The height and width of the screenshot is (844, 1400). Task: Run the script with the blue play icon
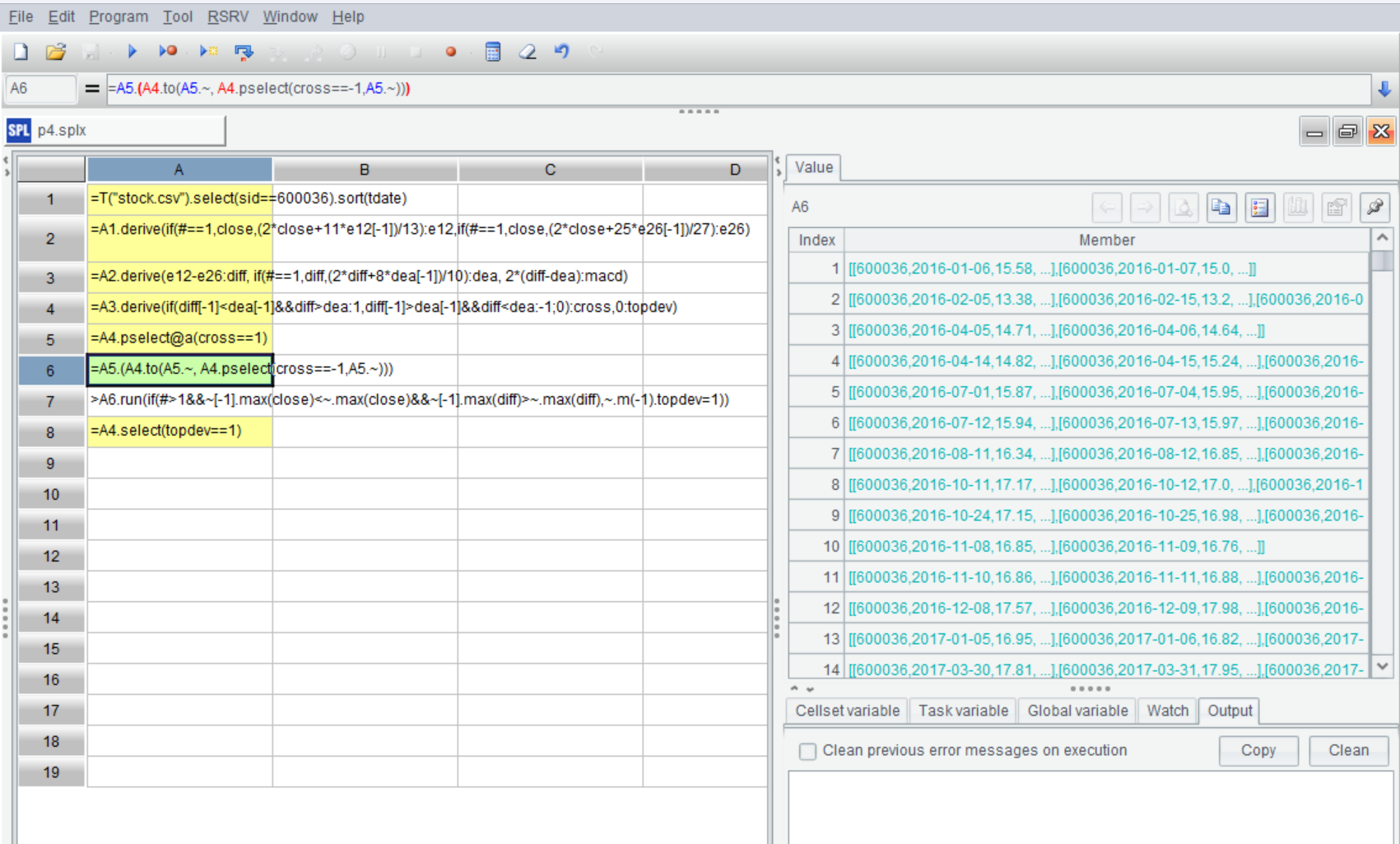point(132,52)
